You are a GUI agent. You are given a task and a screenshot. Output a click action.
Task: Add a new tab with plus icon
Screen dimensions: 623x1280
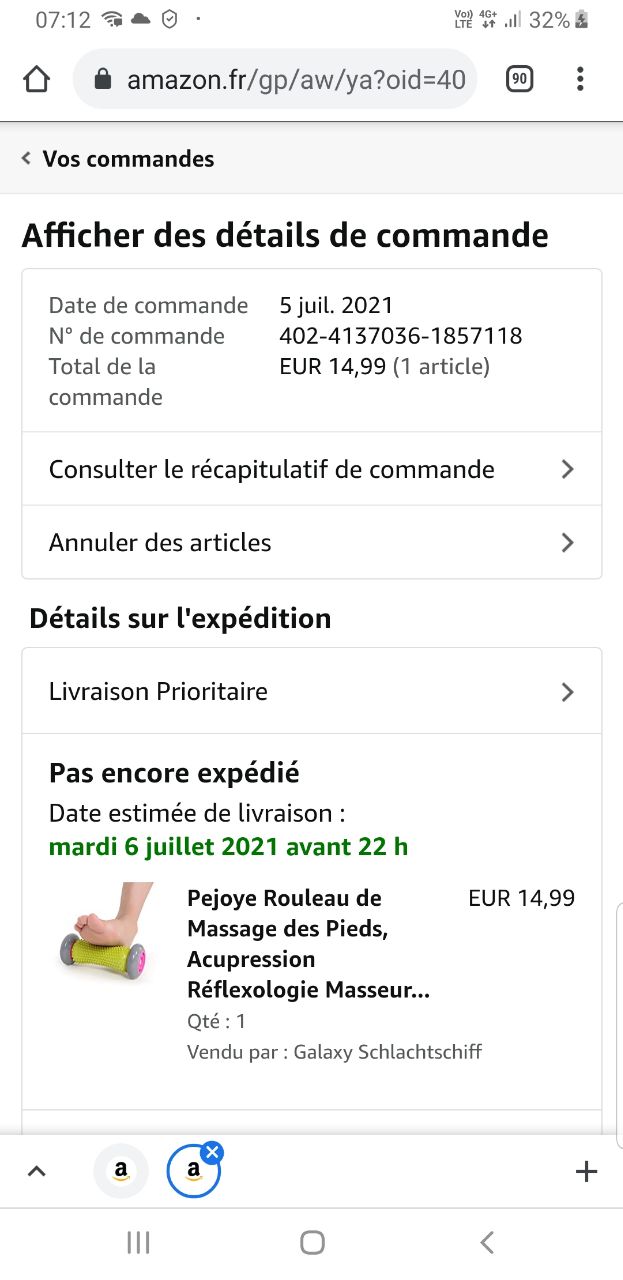[587, 1171]
